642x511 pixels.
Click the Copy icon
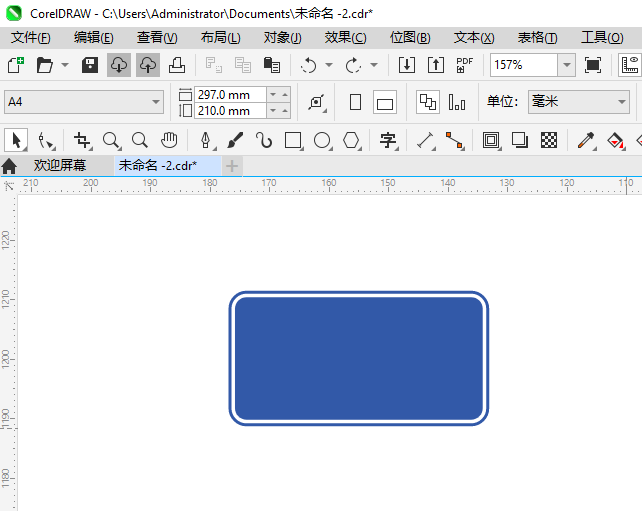pos(242,65)
